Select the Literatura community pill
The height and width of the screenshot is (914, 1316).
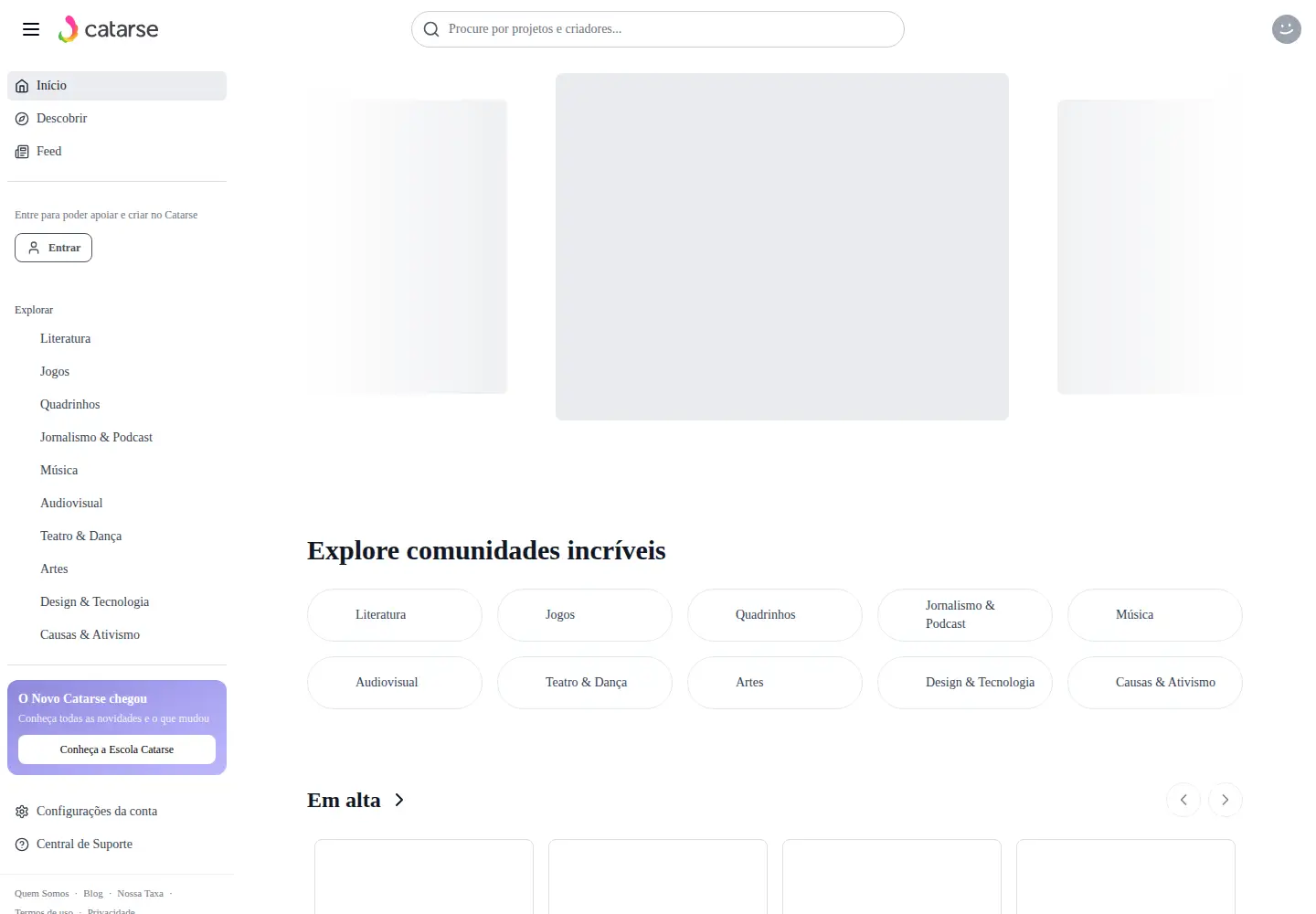(x=395, y=615)
